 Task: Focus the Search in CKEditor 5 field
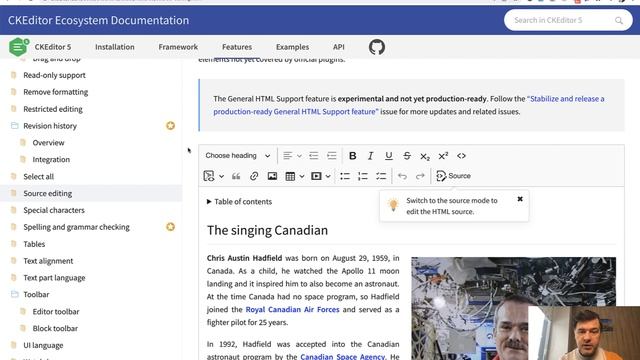[x=568, y=20]
